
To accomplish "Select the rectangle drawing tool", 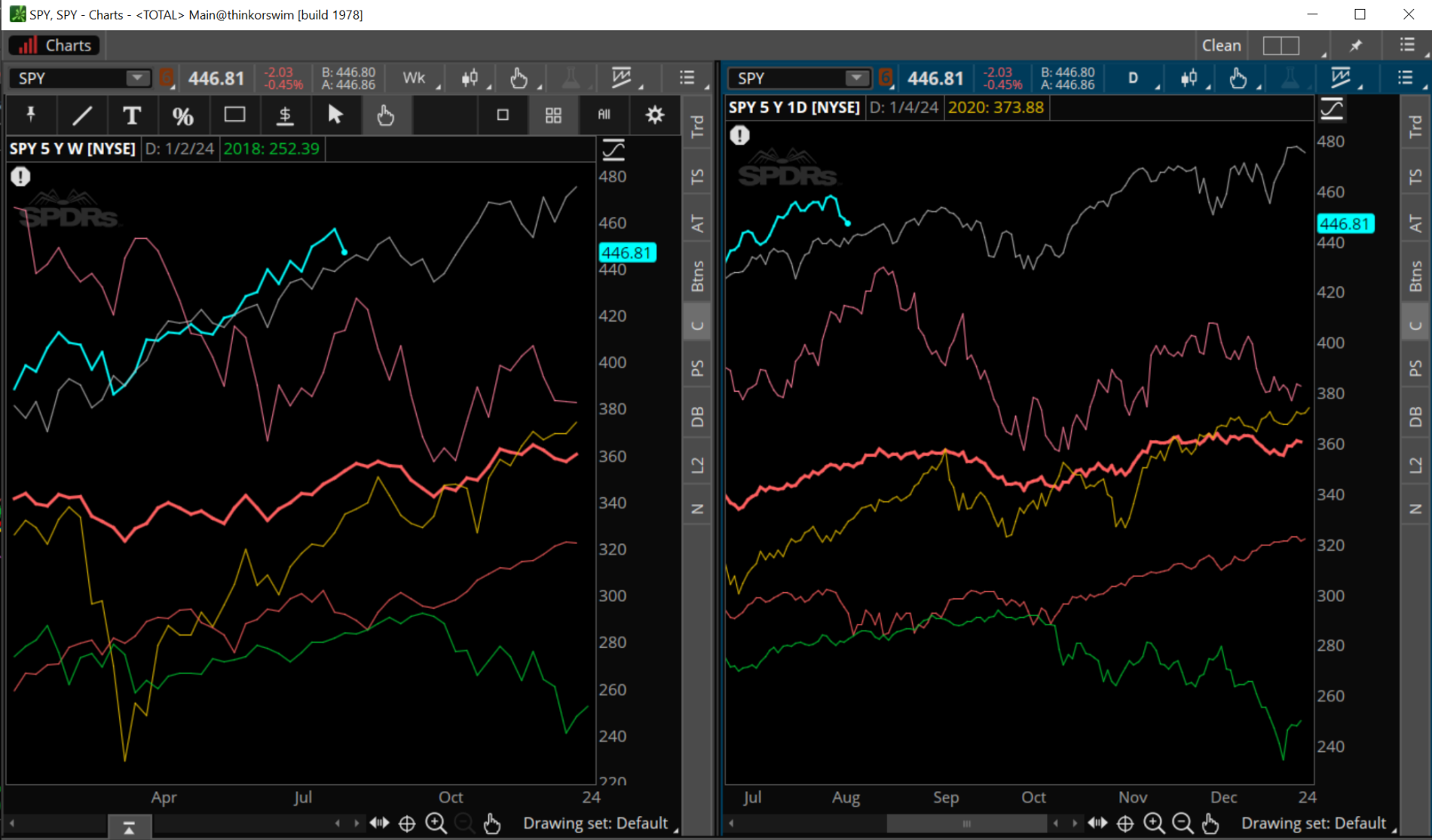I will pos(234,115).
